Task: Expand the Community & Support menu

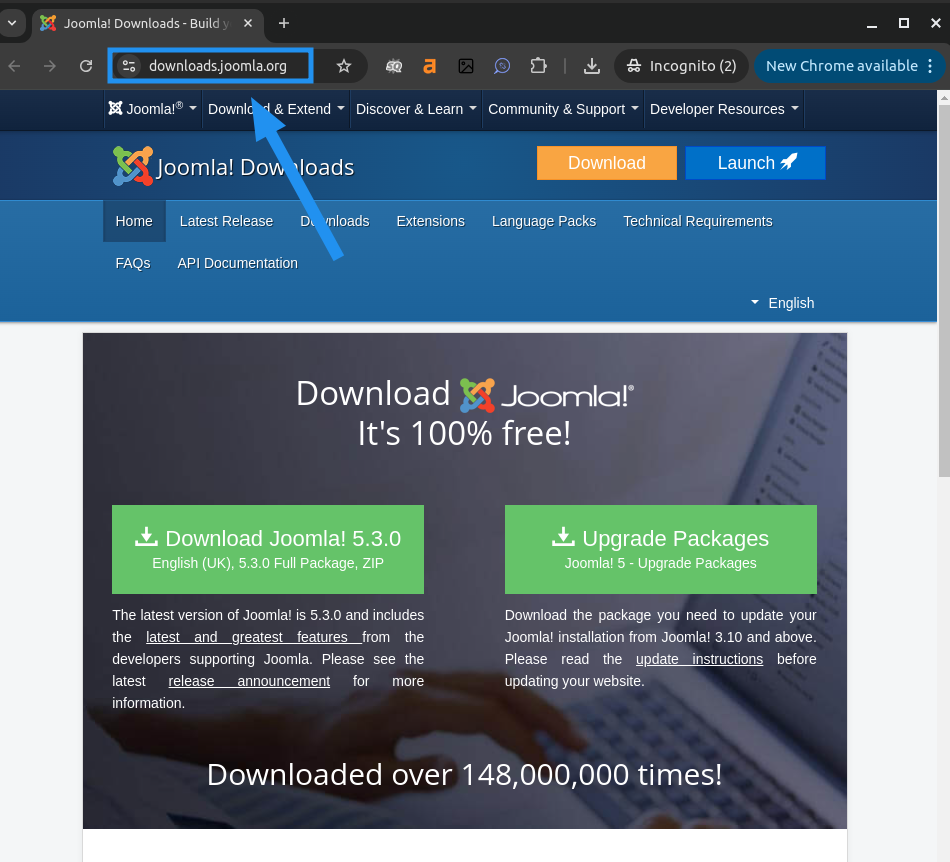Action: pos(563,109)
